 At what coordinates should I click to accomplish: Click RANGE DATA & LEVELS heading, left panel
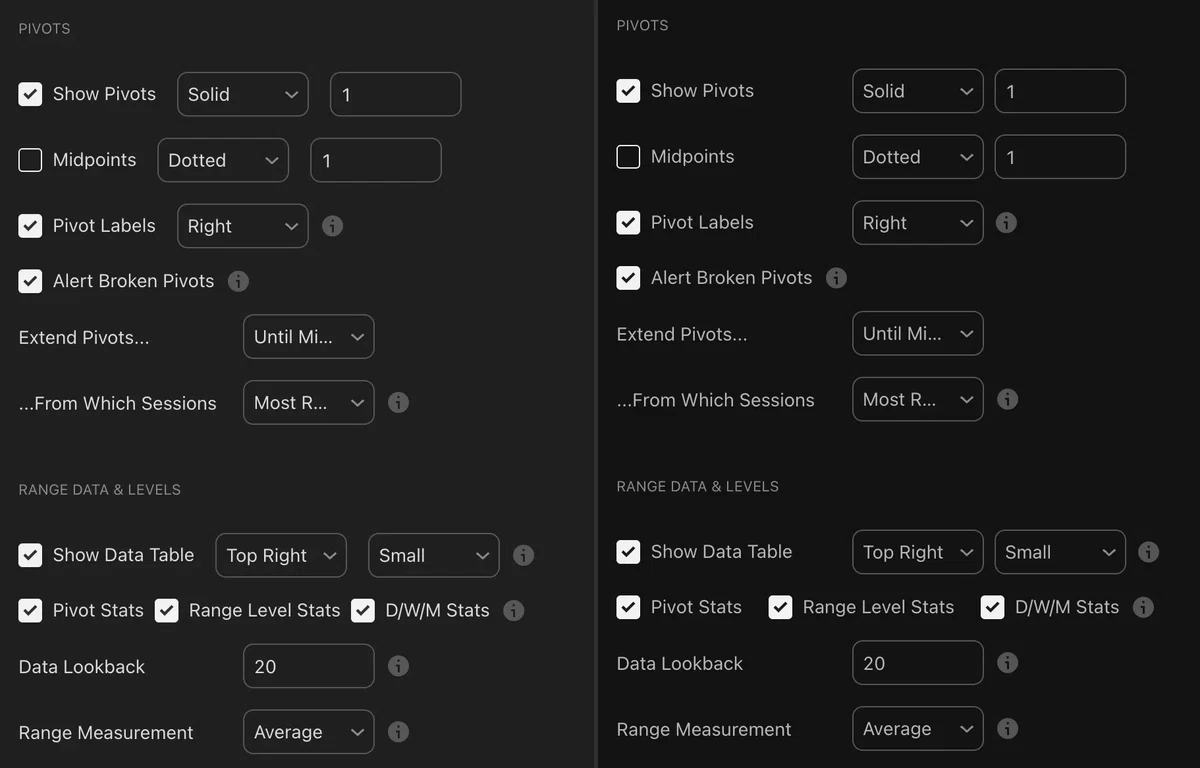point(100,489)
